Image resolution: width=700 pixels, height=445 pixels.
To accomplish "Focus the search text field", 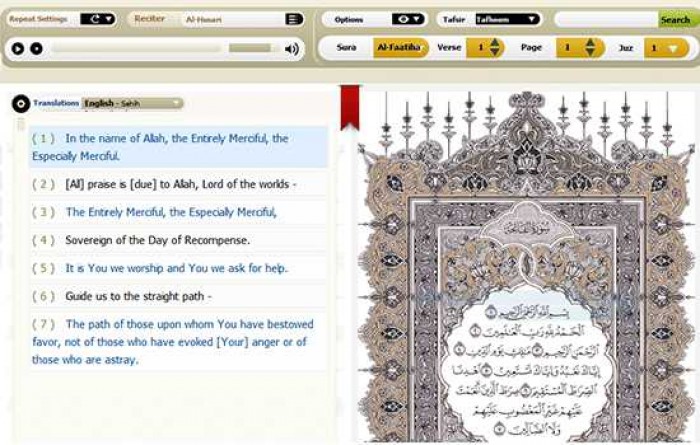I will point(606,19).
